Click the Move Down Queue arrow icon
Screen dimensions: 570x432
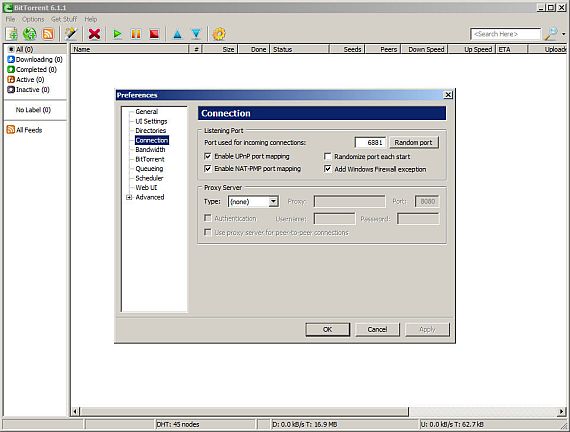196,34
